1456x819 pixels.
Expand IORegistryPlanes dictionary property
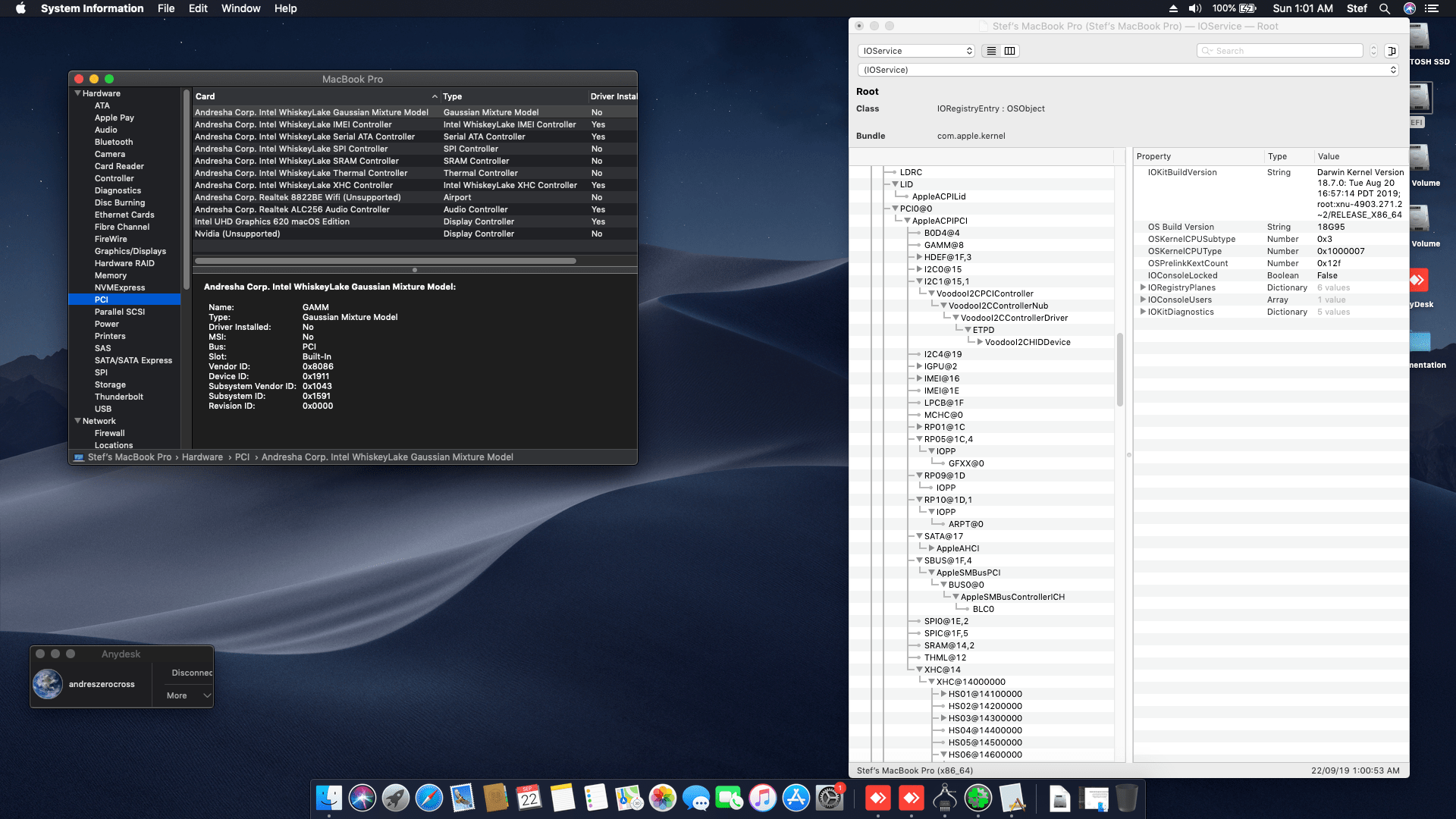1143,287
